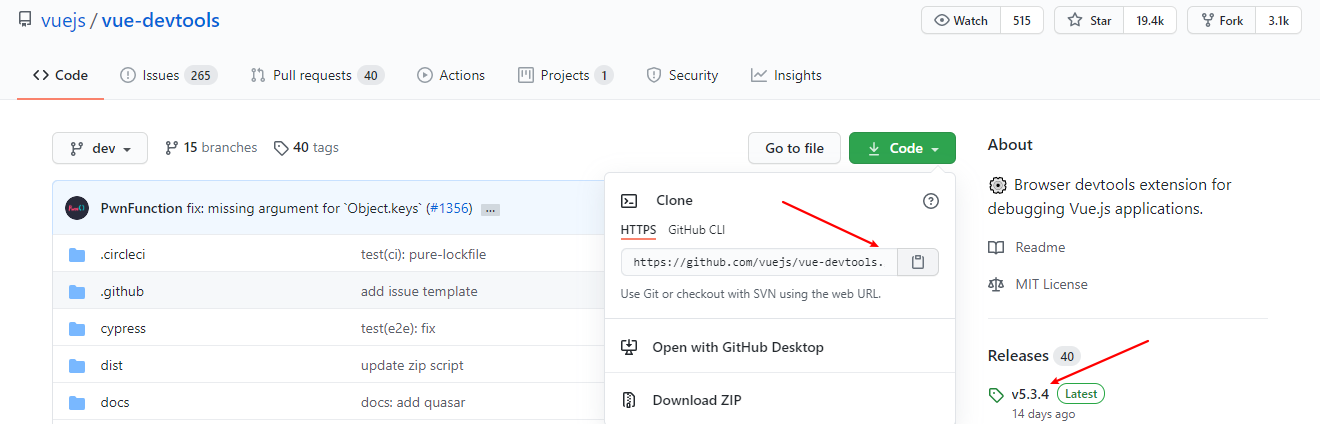
Task: Star the vue-devtools repository
Action: point(1089,20)
